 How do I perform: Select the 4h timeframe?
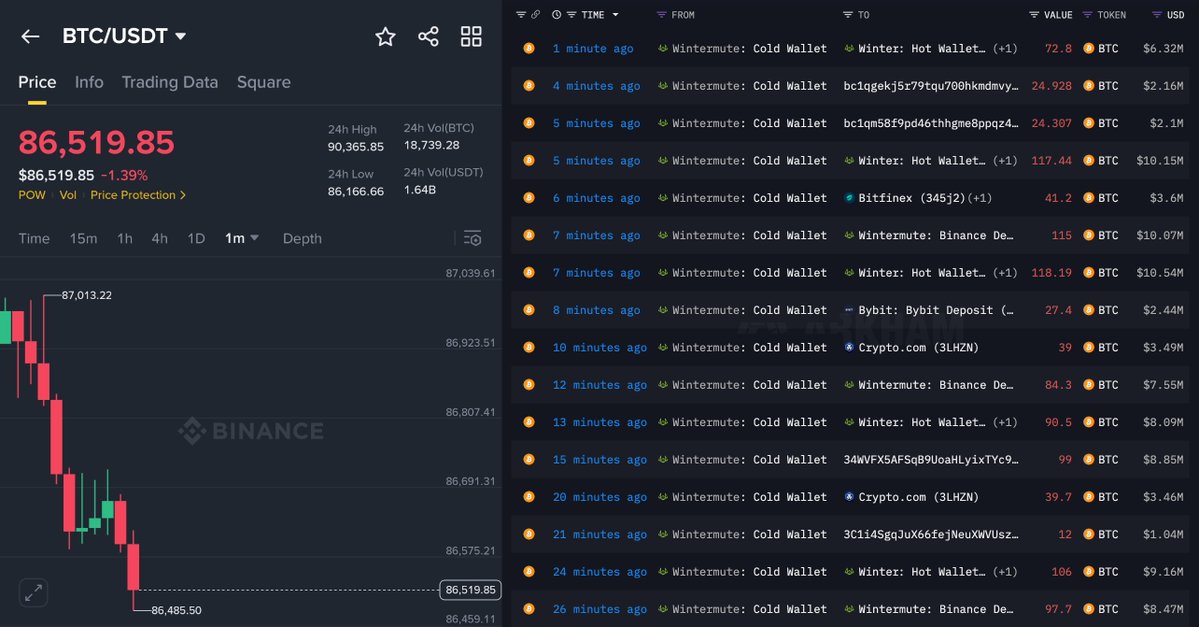tap(159, 238)
